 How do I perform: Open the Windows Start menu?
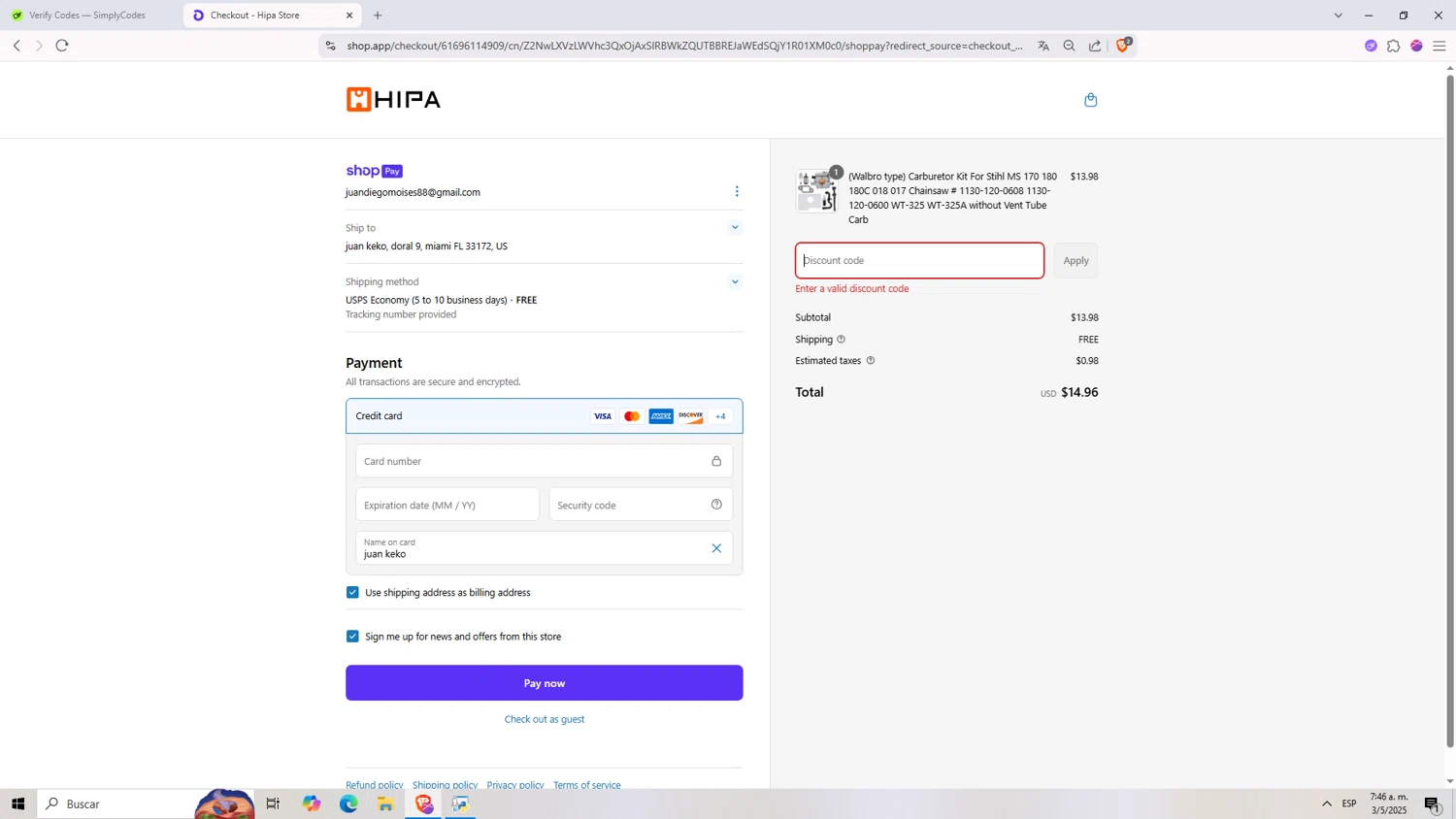[x=17, y=803]
